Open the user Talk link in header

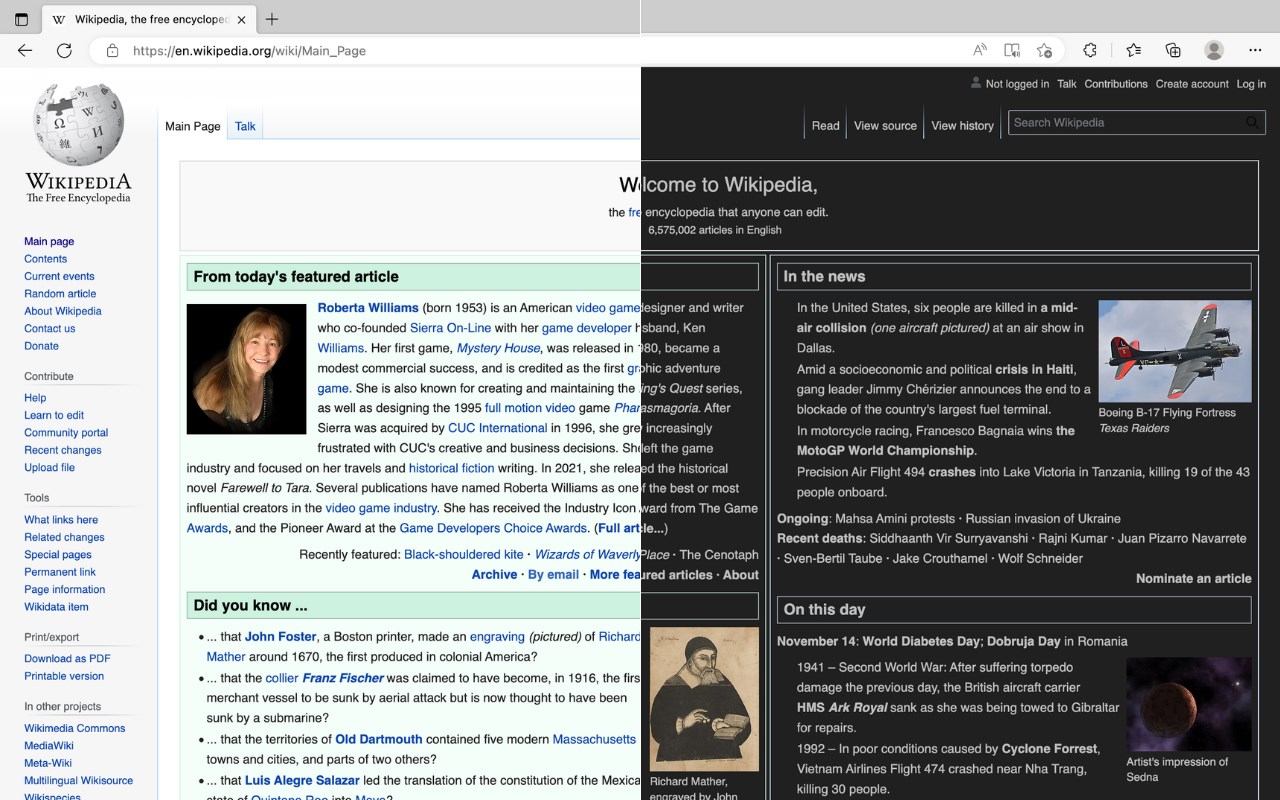click(1067, 84)
